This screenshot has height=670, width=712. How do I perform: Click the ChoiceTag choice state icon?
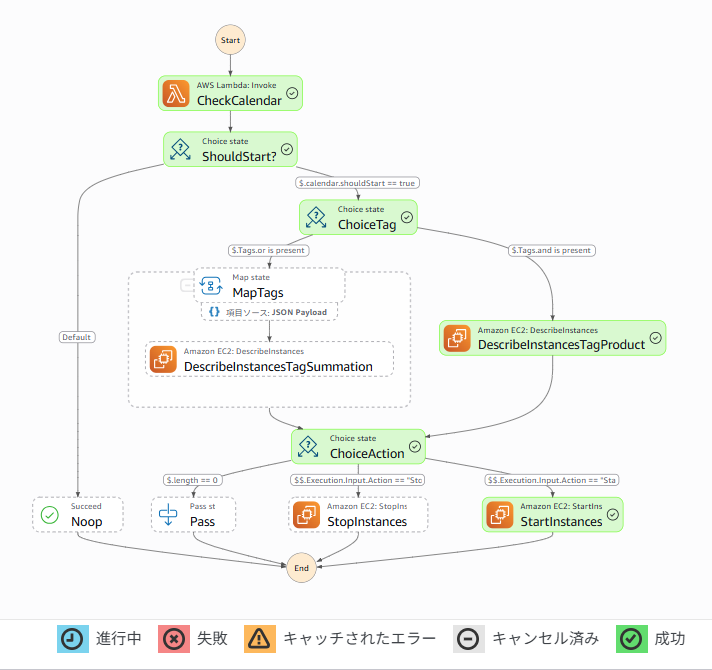(x=317, y=217)
